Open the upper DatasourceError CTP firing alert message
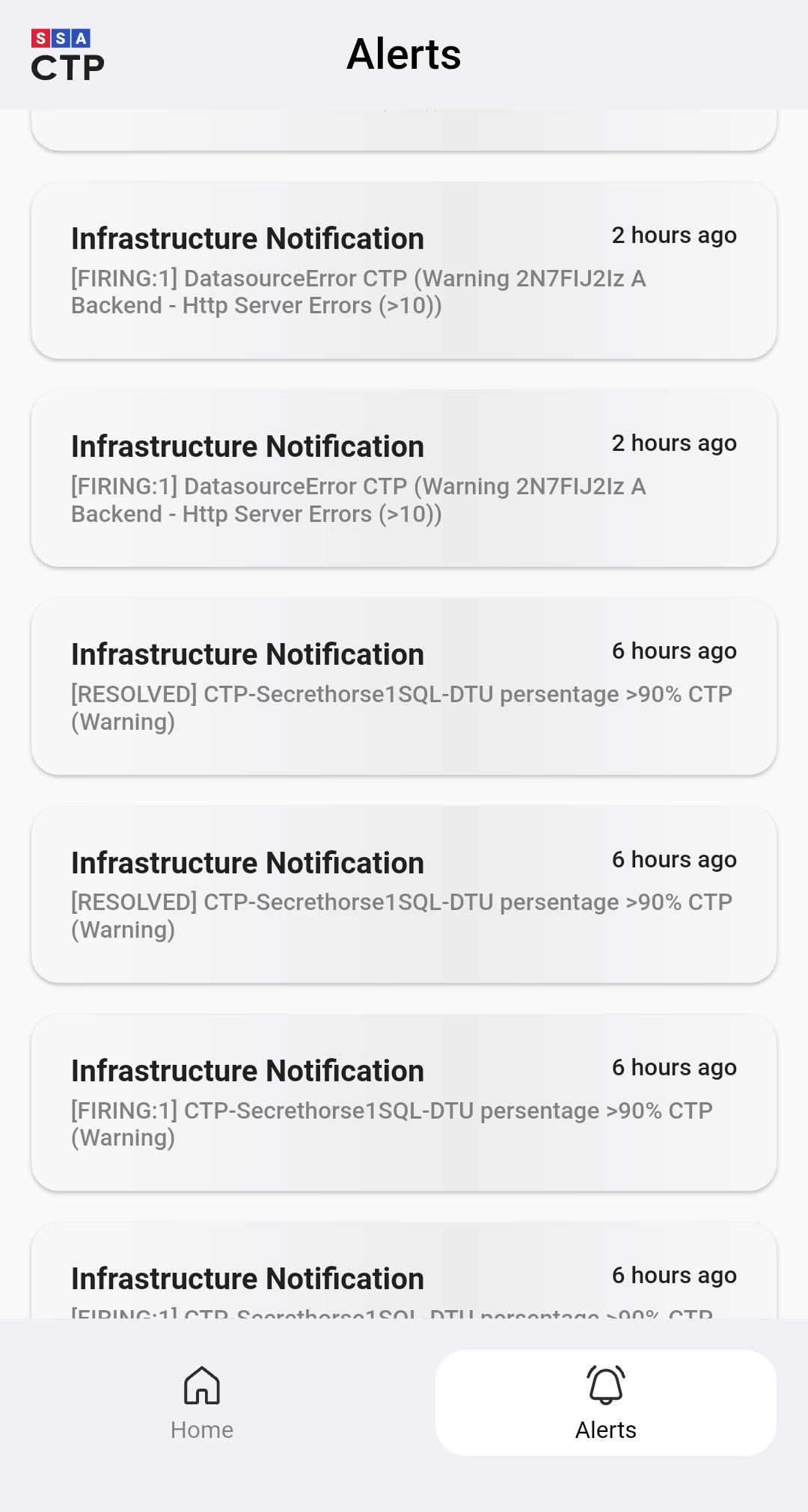Screen dimensions: 808x1512 click(359, 292)
